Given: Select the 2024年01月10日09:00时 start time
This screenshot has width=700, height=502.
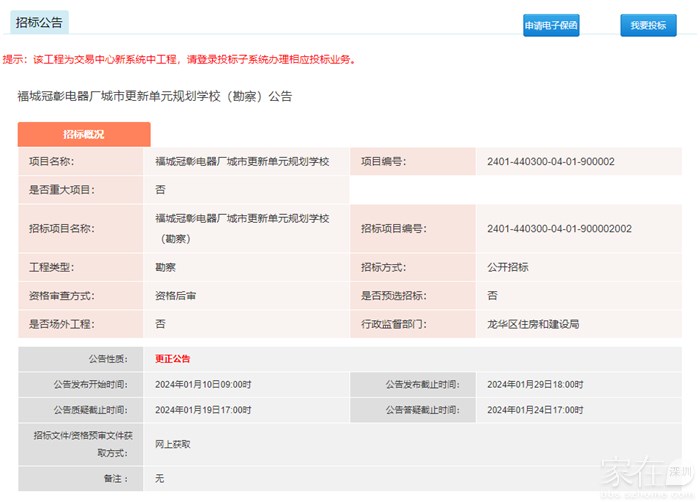Looking at the screenshot, I should click(203, 384).
